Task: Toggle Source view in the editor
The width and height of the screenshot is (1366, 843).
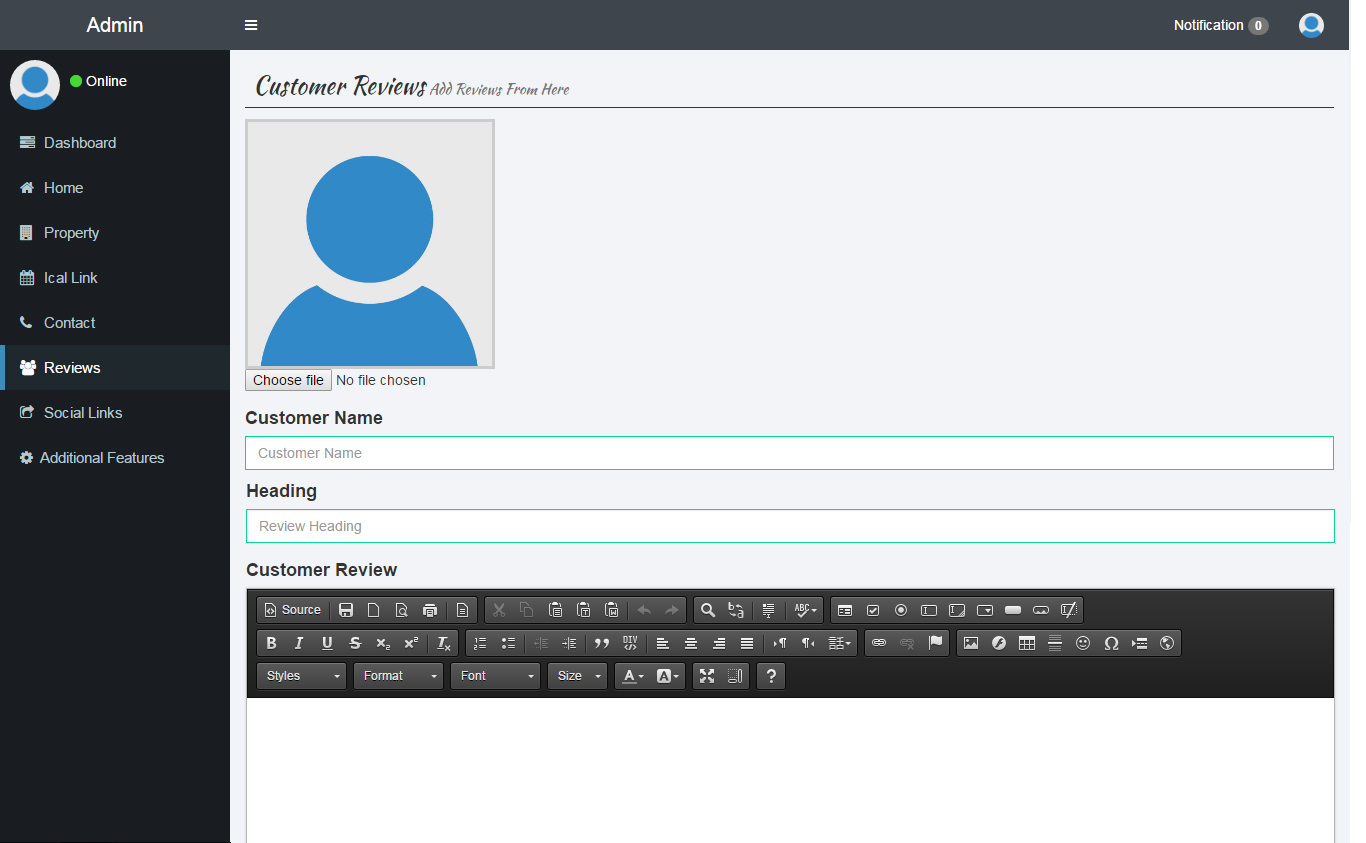Action: tap(293, 610)
